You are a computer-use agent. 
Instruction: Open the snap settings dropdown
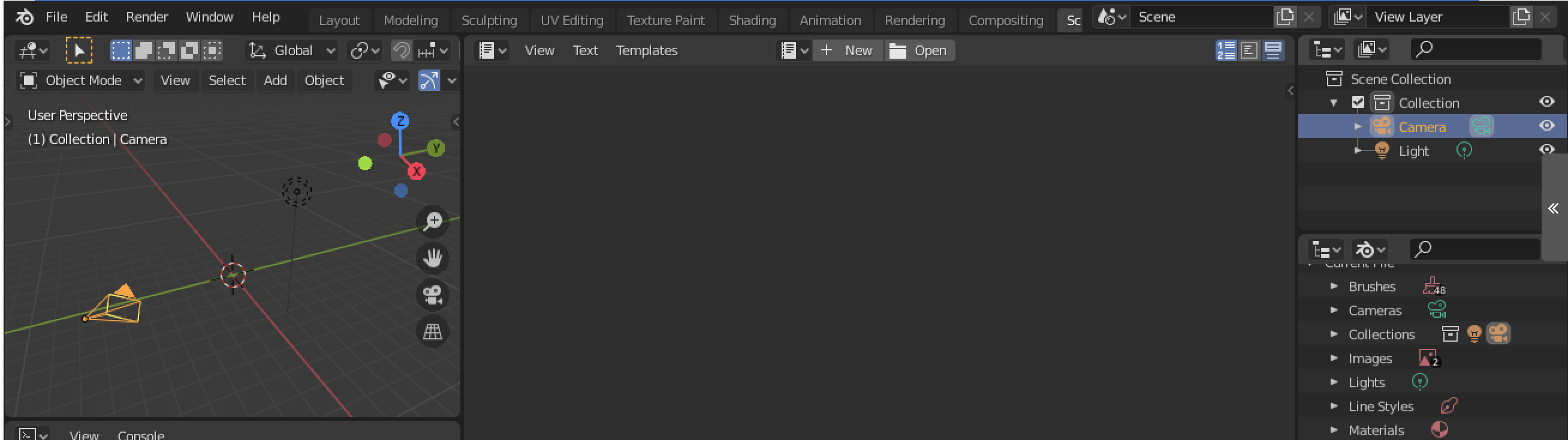[433, 50]
